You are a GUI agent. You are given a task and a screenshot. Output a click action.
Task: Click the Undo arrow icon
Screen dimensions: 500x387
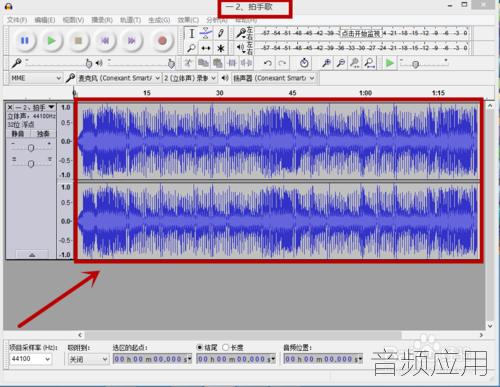(x=268, y=63)
